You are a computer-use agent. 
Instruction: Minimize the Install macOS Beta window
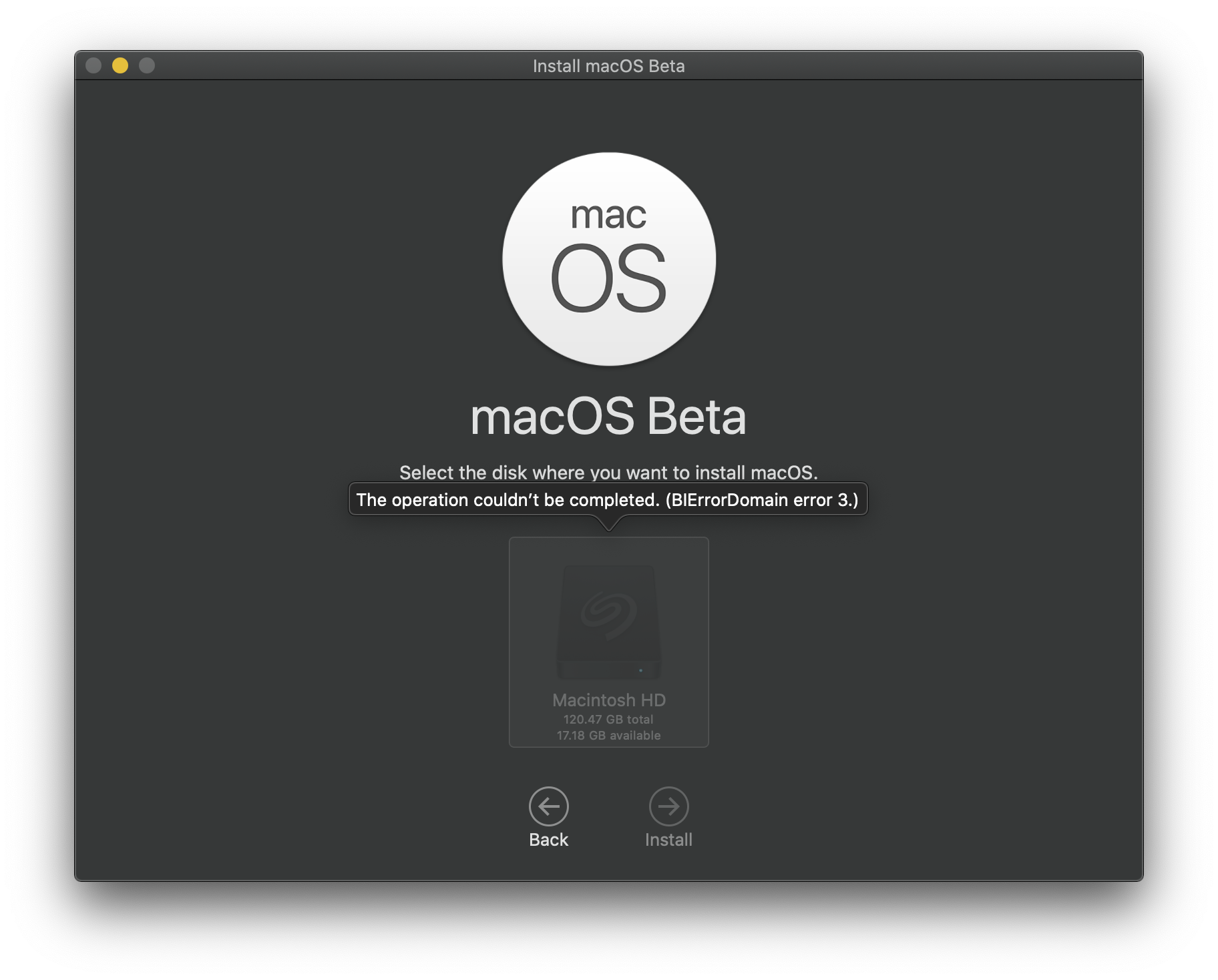(120, 65)
